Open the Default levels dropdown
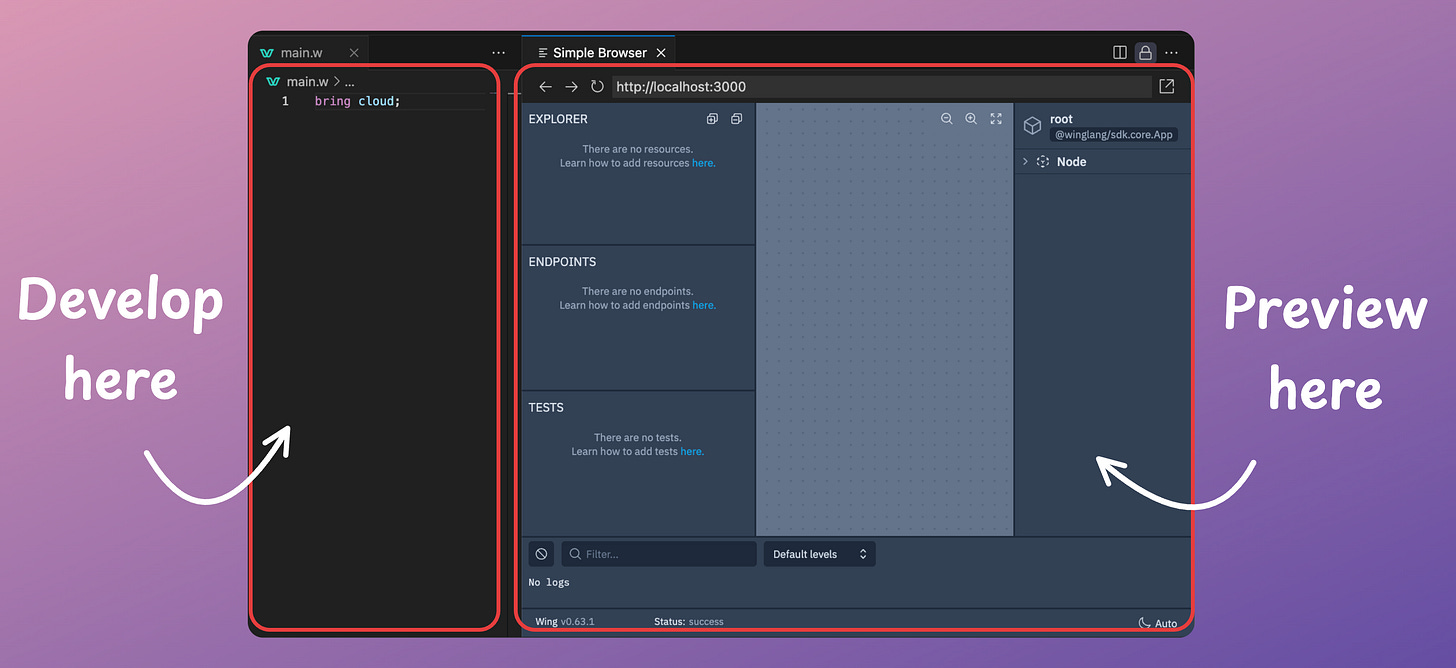 819,553
